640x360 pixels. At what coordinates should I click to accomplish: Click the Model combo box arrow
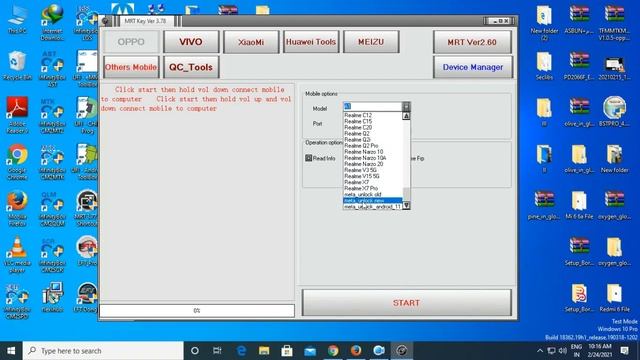(406, 107)
